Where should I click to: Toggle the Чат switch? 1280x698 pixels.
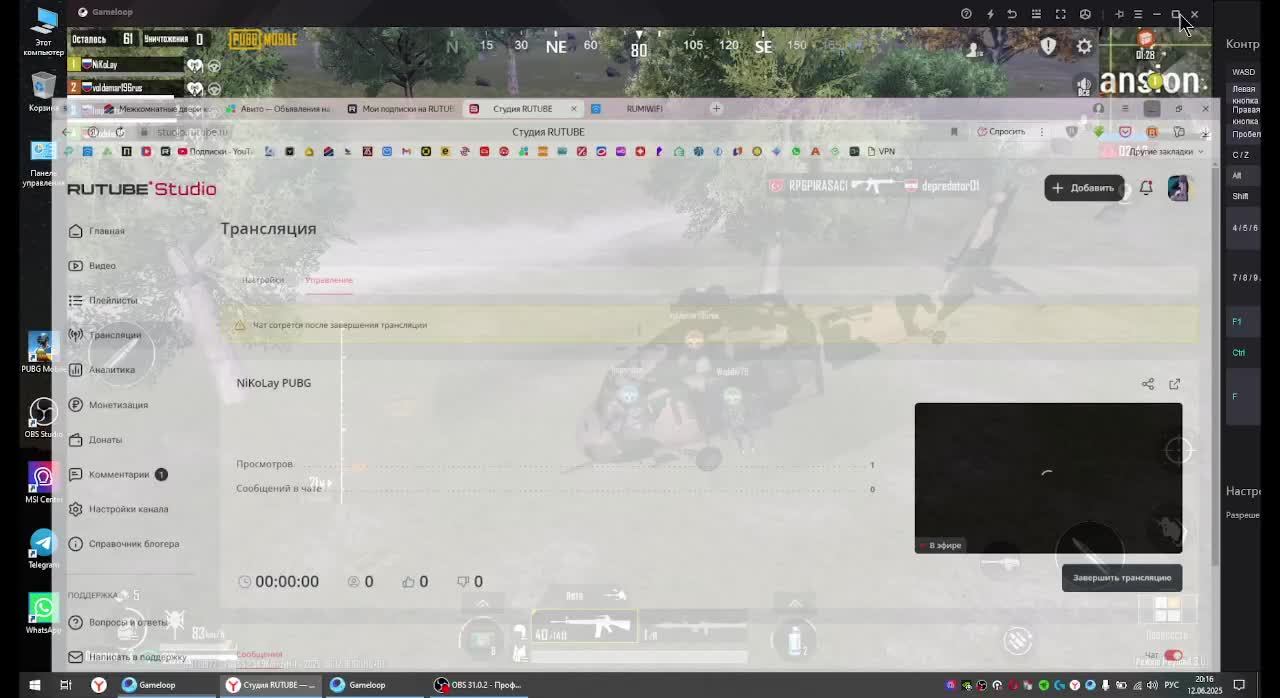[x=1173, y=656]
